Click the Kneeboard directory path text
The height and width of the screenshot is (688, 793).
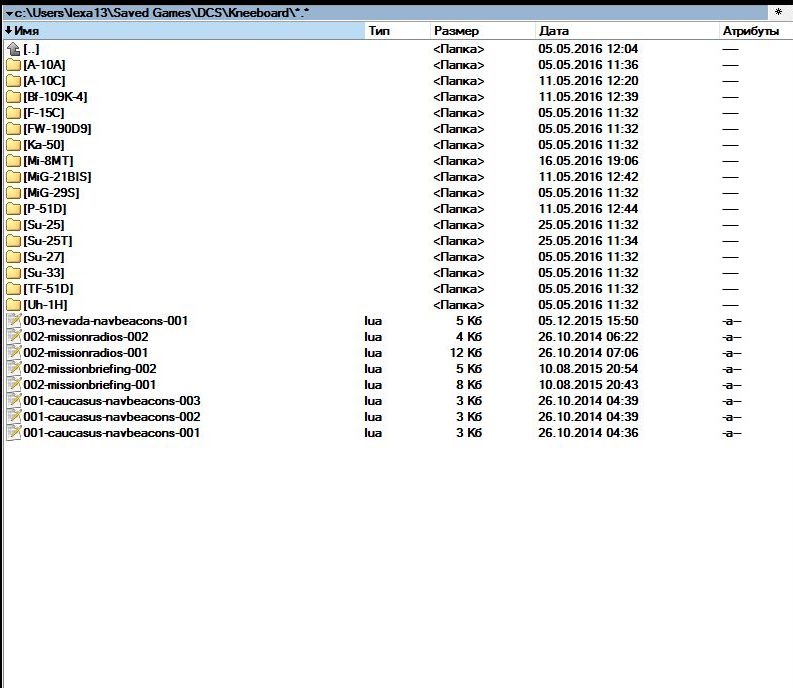pyautogui.click(x=162, y=13)
